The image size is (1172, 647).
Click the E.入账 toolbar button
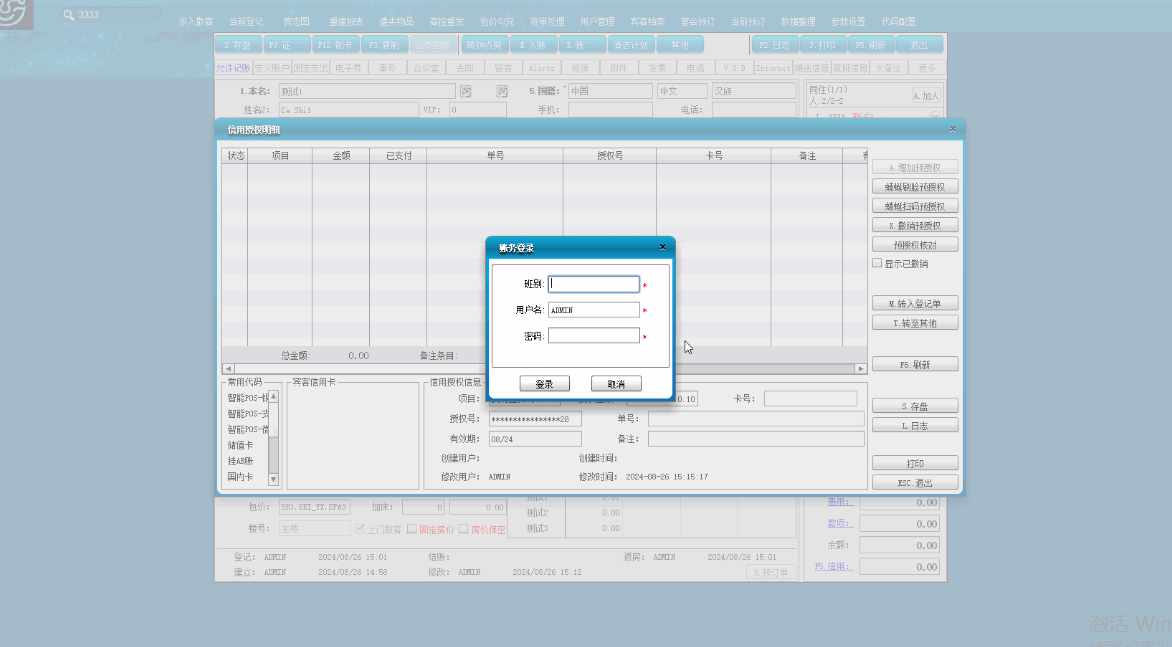click(x=533, y=45)
